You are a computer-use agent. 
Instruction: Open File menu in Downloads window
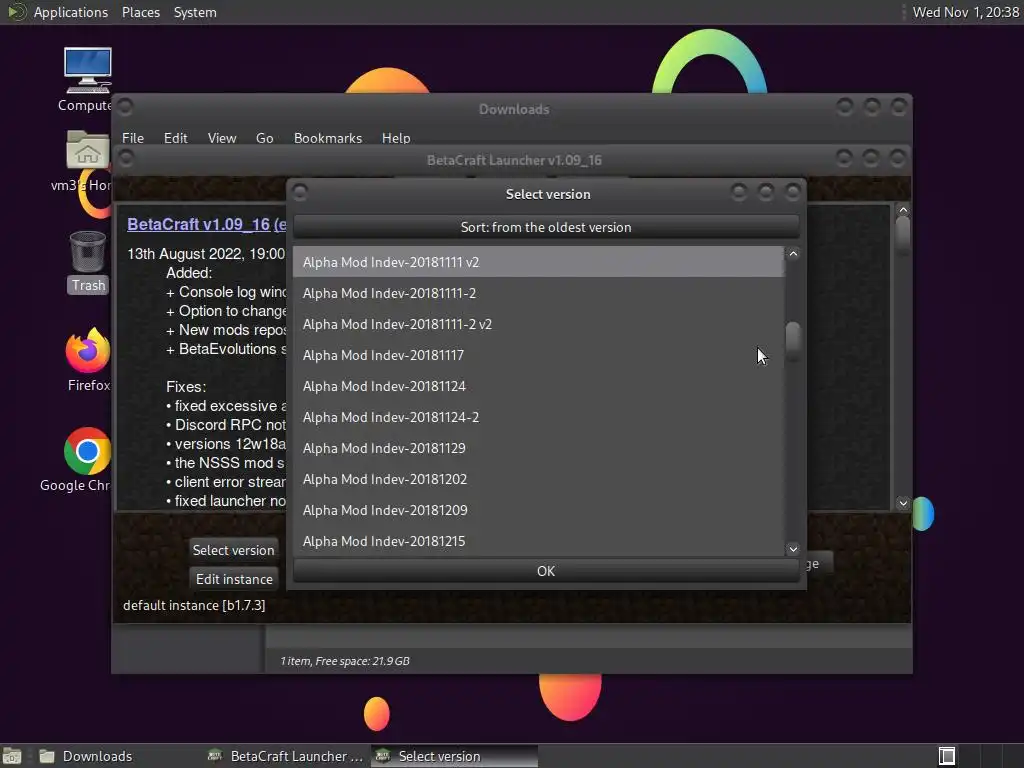point(133,138)
